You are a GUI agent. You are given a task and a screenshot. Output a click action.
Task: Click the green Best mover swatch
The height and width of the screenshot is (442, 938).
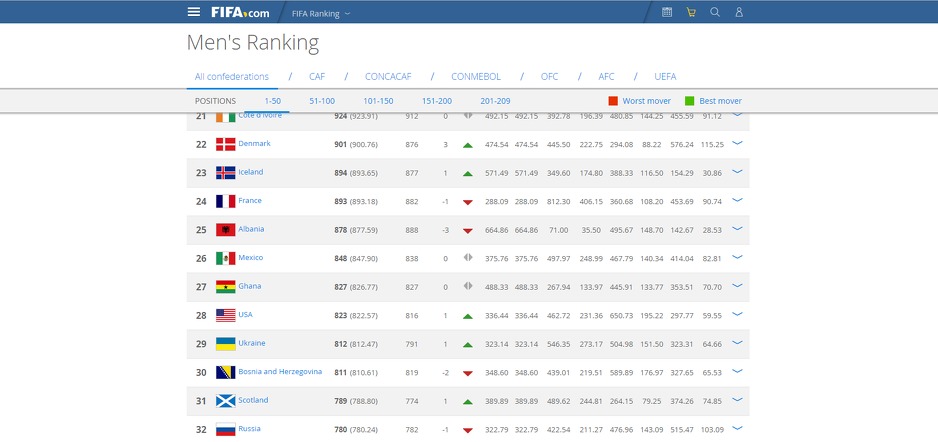point(690,101)
